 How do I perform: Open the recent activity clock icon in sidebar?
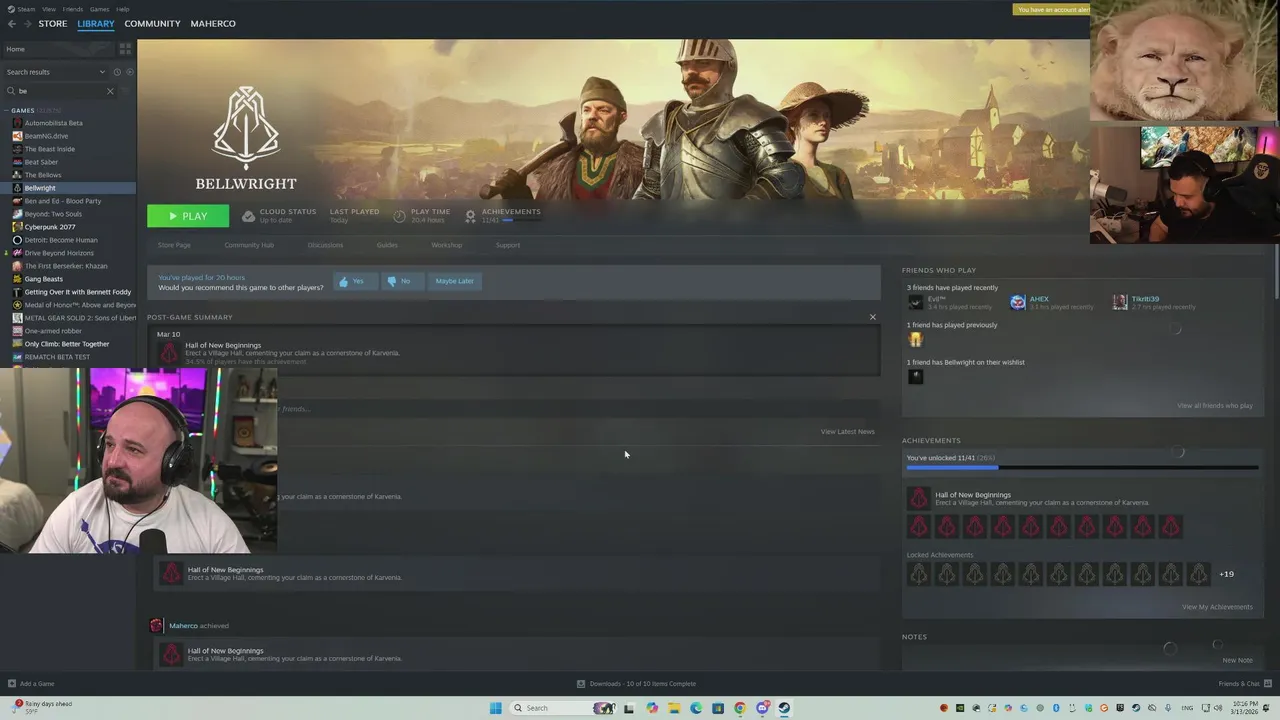117,72
